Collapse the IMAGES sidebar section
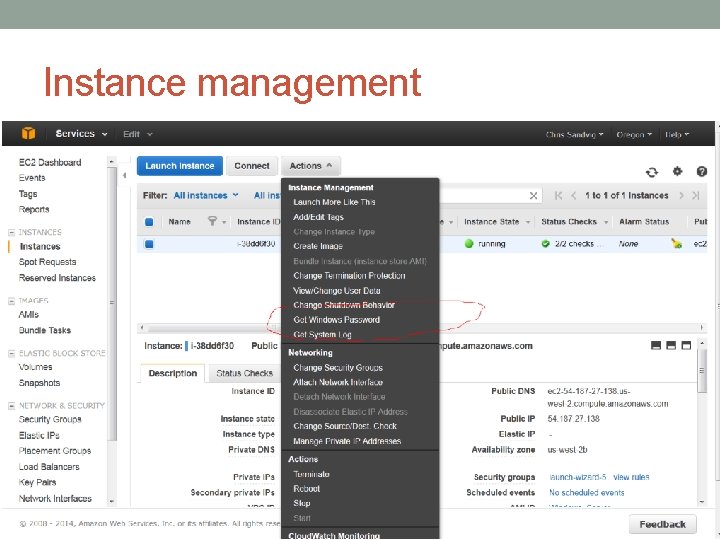 click(11, 301)
